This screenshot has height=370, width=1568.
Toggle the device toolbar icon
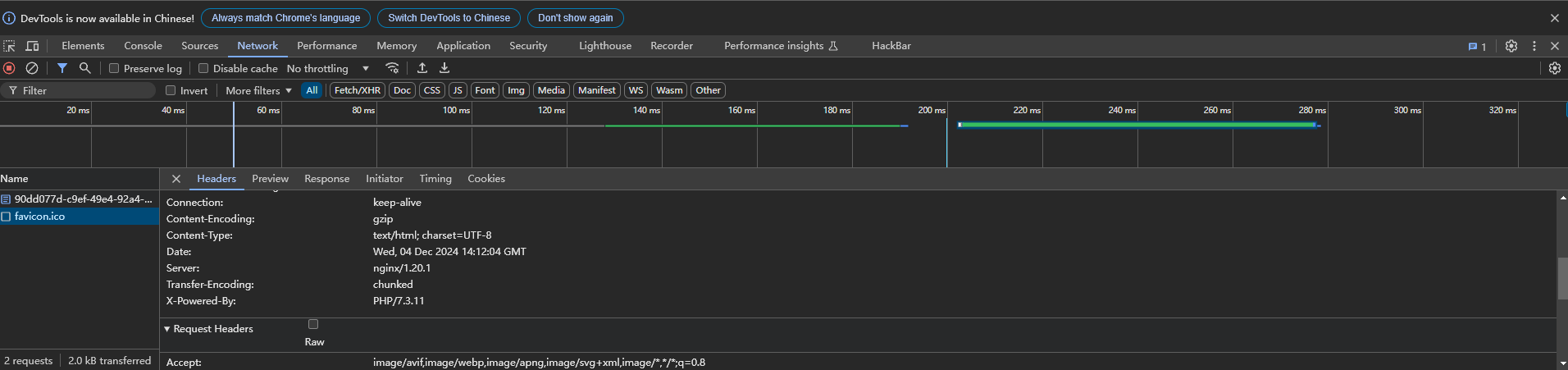pyautogui.click(x=33, y=46)
